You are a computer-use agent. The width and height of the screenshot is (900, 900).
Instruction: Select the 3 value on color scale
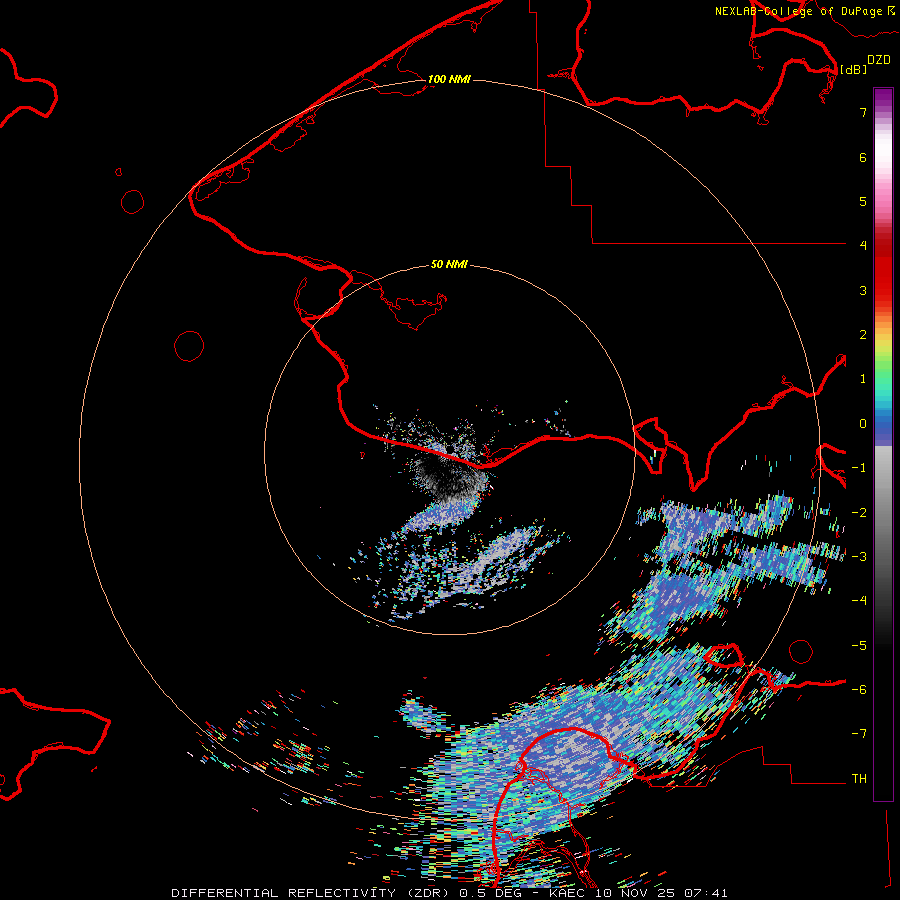[863, 290]
